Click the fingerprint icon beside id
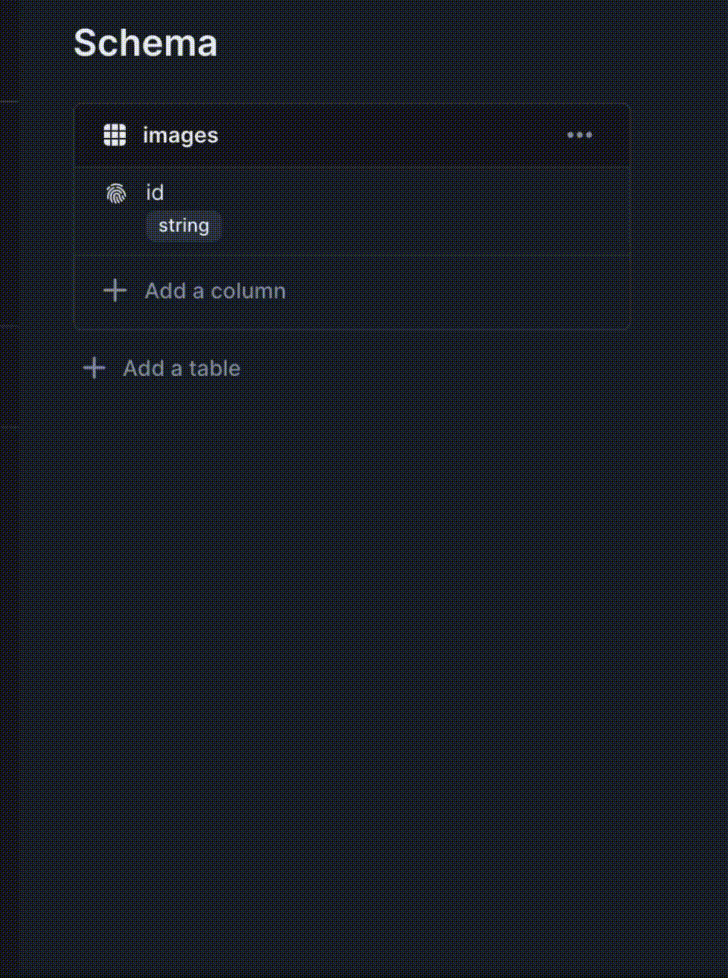Viewport: 728px width, 978px height. click(x=116, y=193)
